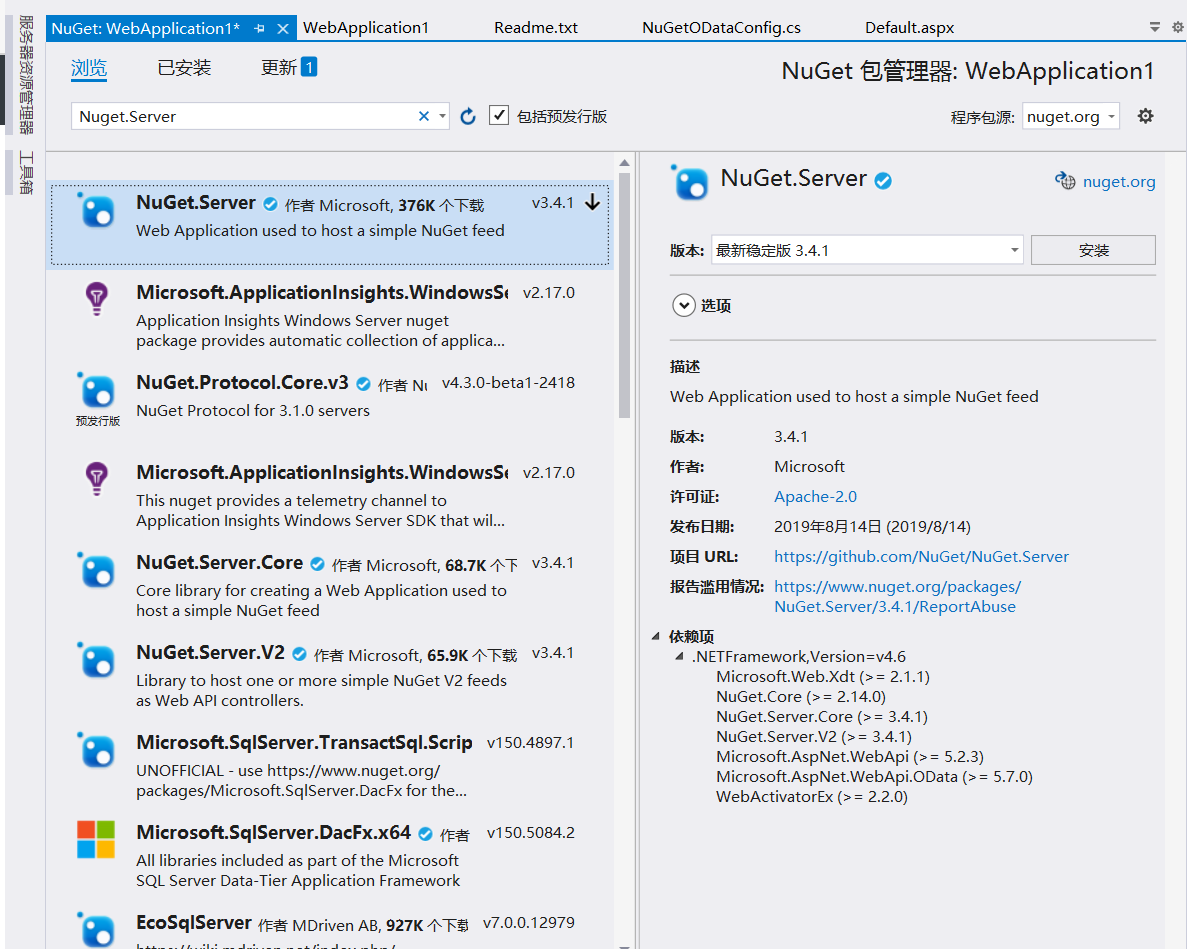Click verified badge next to Microsoft.SqlServer.DacFx.x64
This screenshot has width=1187, height=949.
[x=425, y=834]
